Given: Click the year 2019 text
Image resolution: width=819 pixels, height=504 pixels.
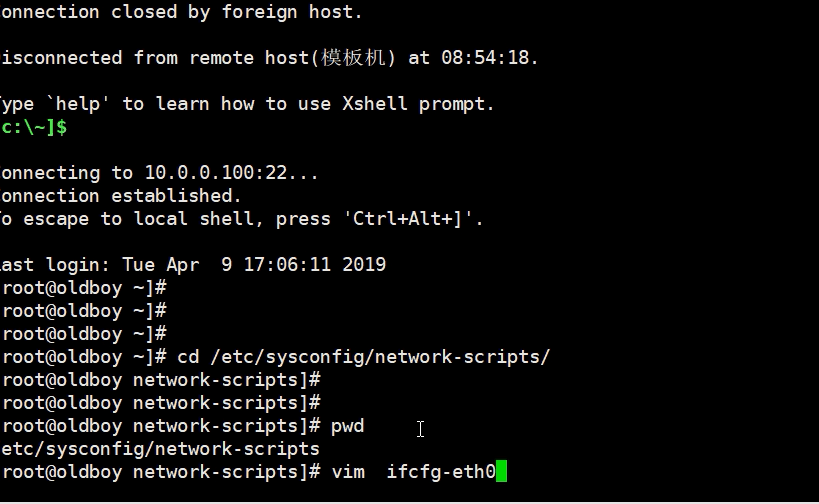Looking at the screenshot, I should click(x=364, y=265).
